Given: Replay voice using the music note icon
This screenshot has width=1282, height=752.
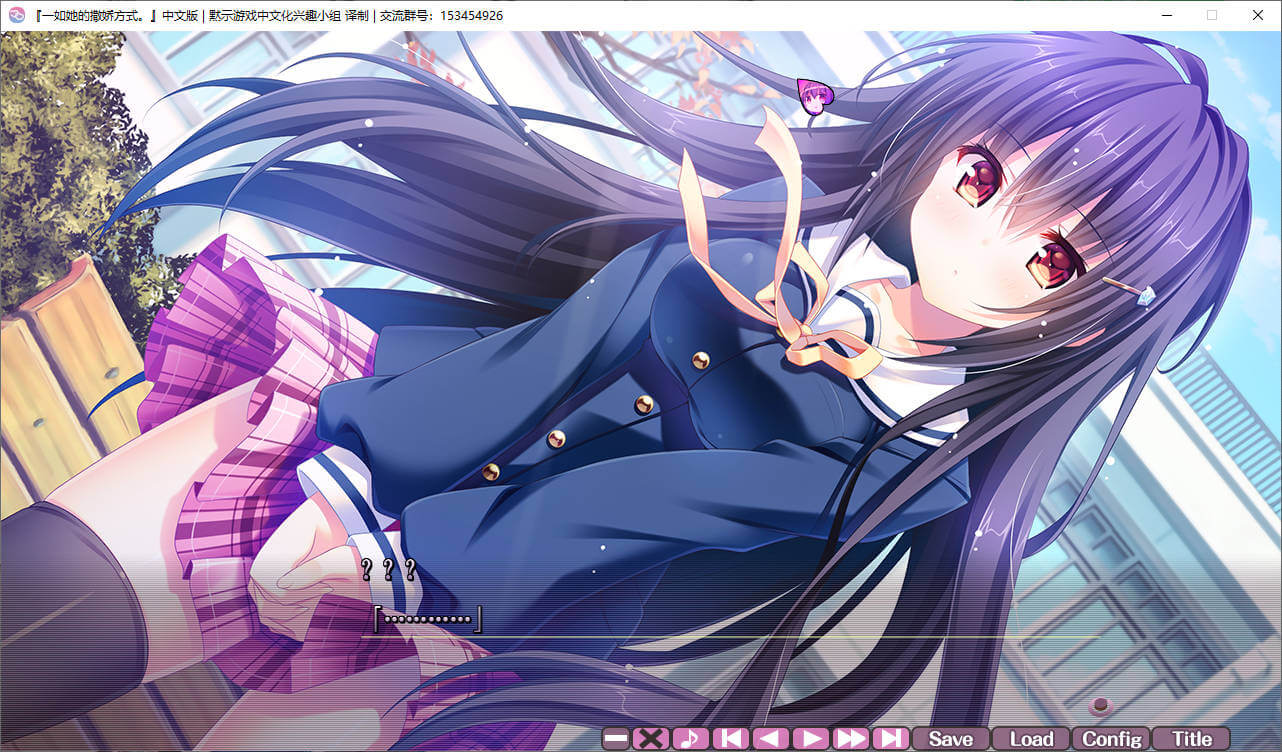Looking at the screenshot, I should pyautogui.click(x=690, y=739).
